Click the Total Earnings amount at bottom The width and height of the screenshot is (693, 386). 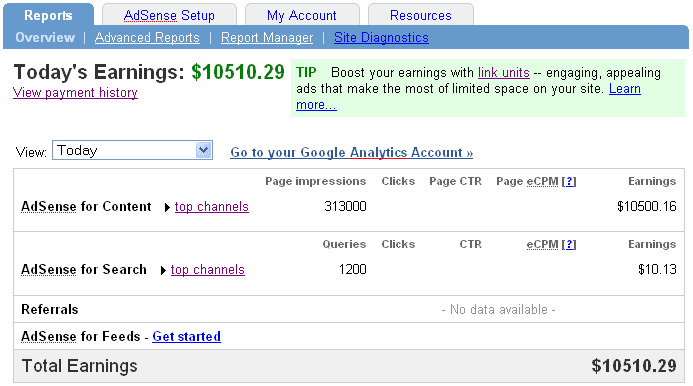634,366
